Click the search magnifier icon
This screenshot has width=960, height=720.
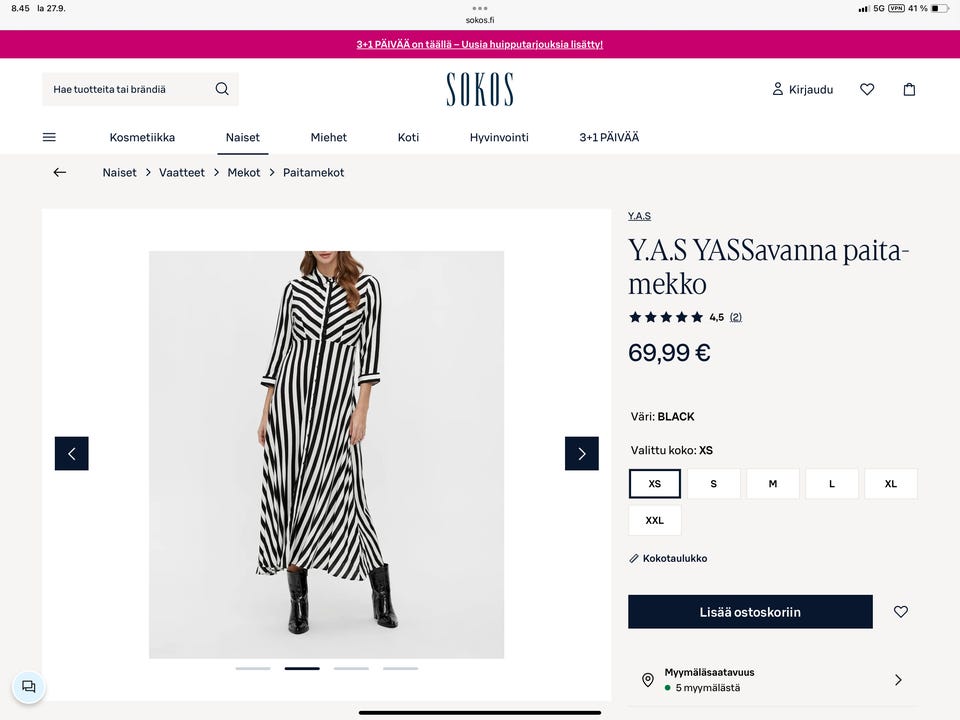pos(222,89)
